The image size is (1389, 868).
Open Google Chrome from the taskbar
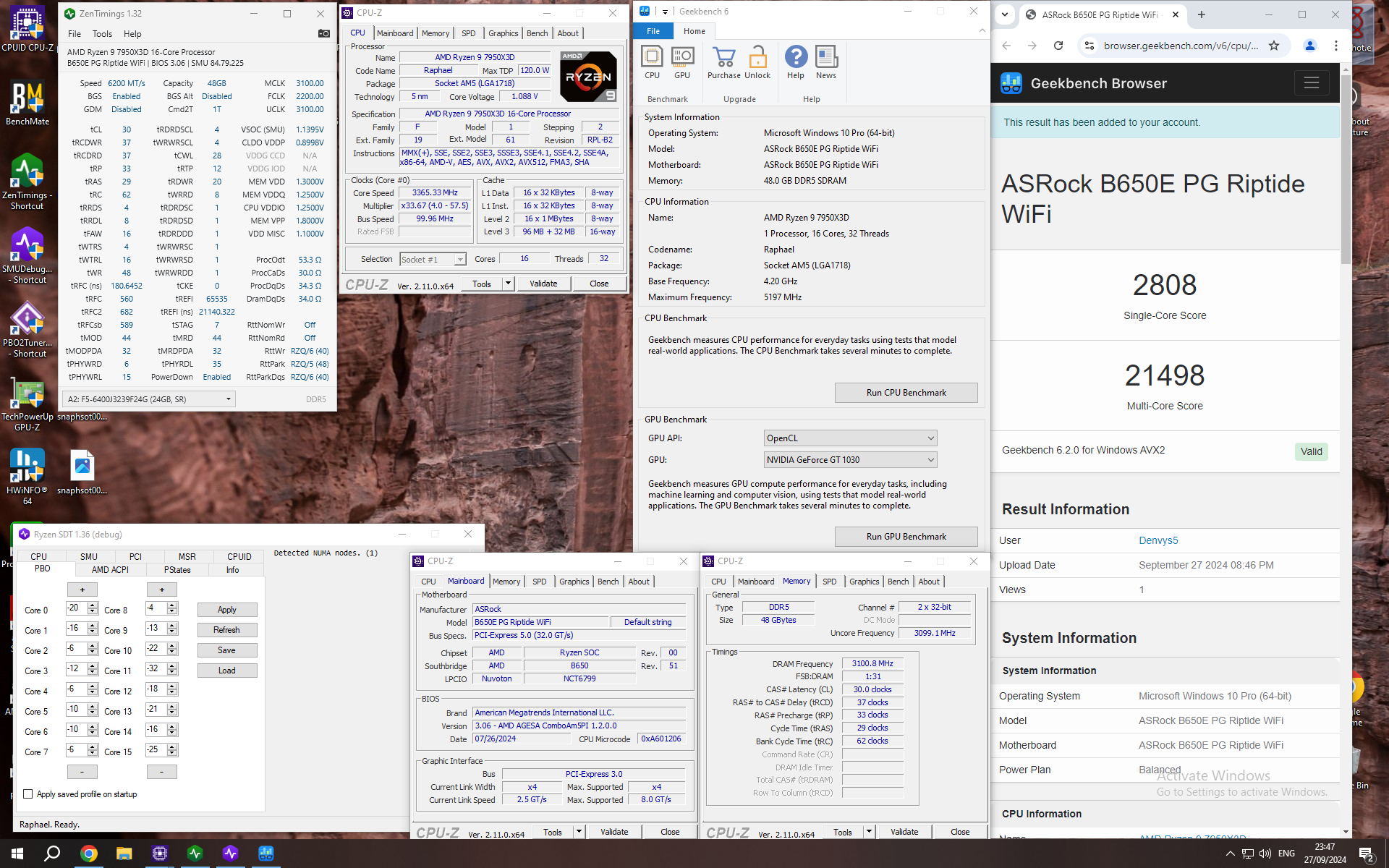pyautogui.click(x=88, y=854)
